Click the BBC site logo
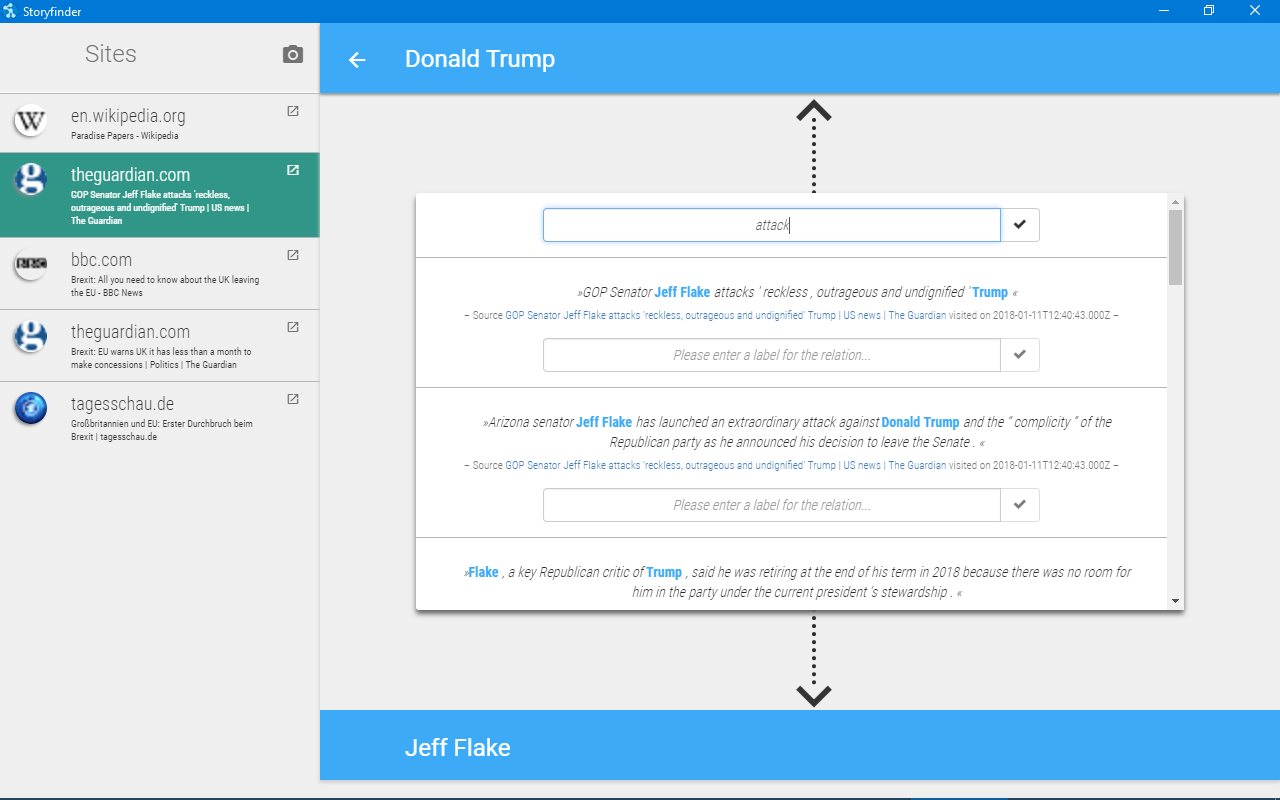1280x800 pixels. point(31,265)
